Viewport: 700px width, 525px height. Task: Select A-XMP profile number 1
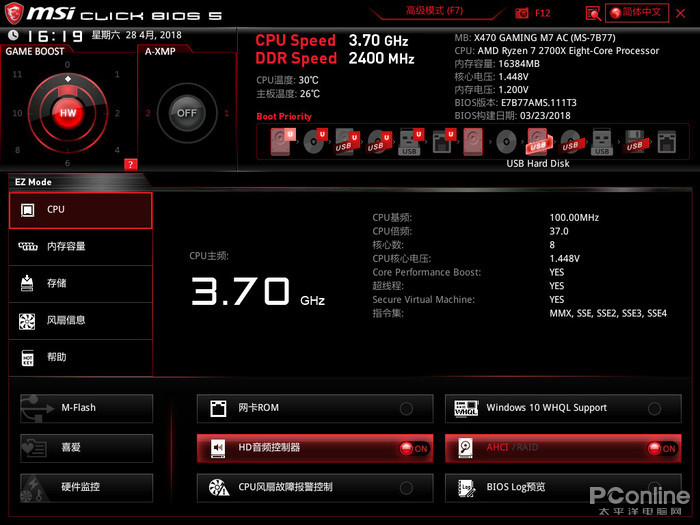point(226,113)
